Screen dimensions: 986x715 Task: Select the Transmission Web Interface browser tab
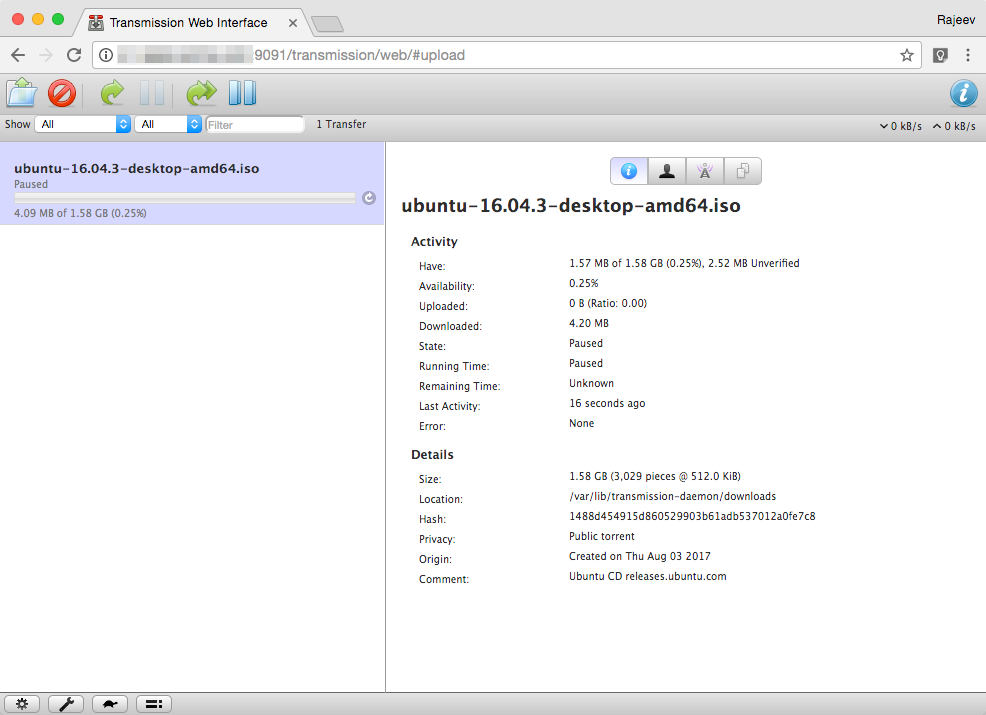(x=189, y=23)
